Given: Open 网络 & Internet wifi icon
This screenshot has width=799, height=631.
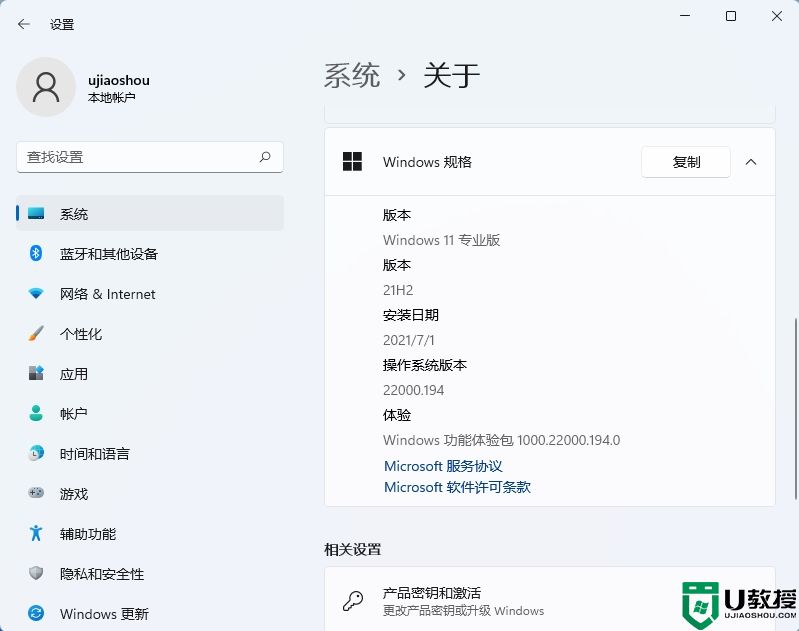Looking at the screenshot, I should pos(36,294).
